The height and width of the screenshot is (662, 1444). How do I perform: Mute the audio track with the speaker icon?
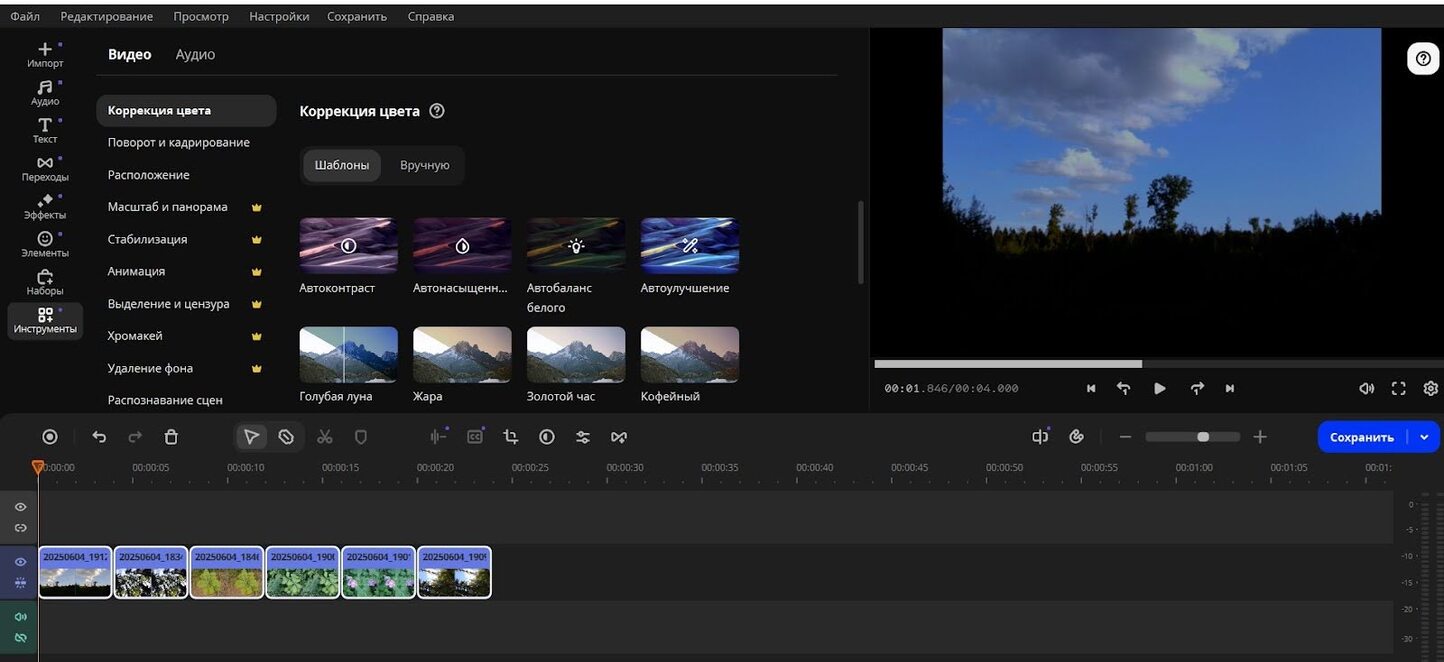click(x=20, y=617)
